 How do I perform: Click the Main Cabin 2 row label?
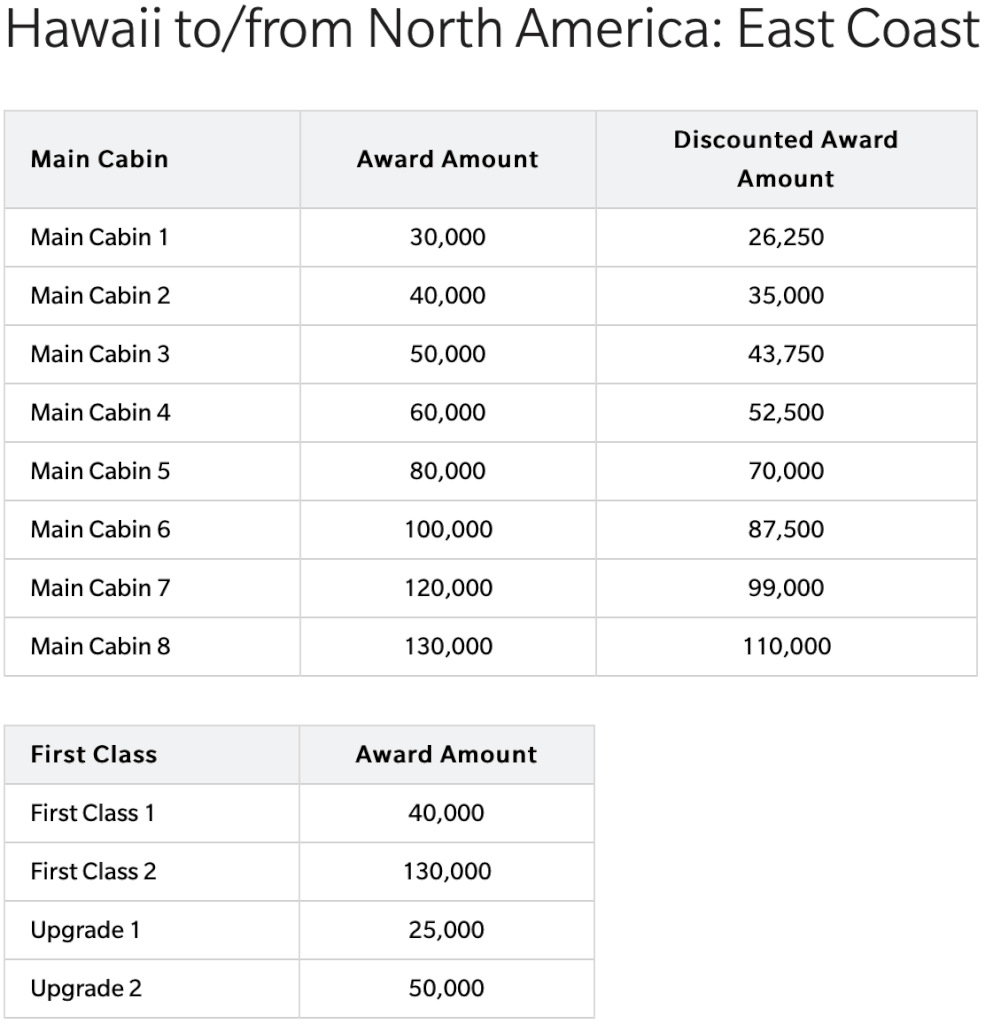click(100, 296)
